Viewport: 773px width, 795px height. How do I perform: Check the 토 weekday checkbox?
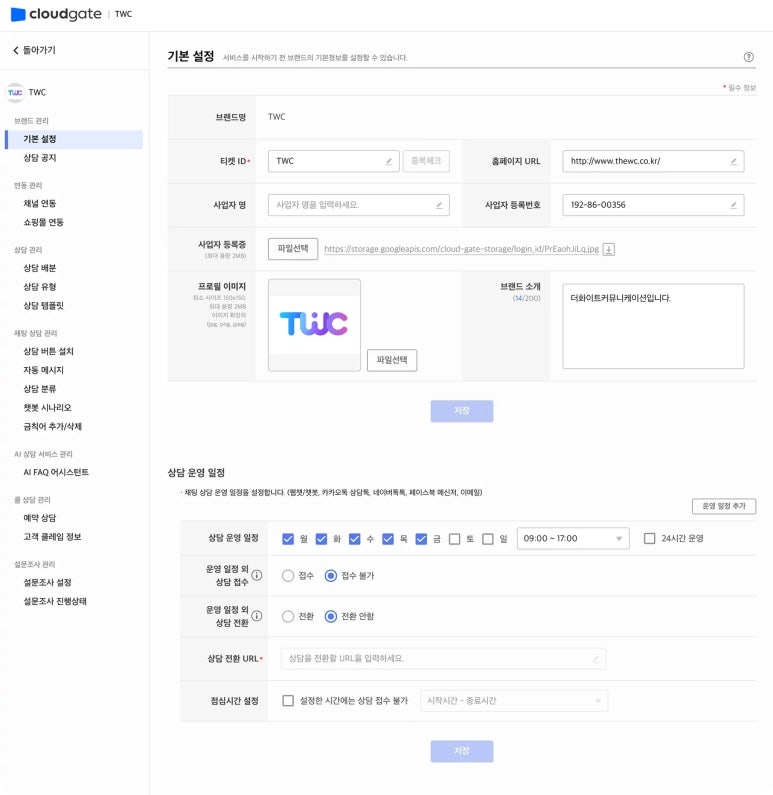[x=455, y=539]
